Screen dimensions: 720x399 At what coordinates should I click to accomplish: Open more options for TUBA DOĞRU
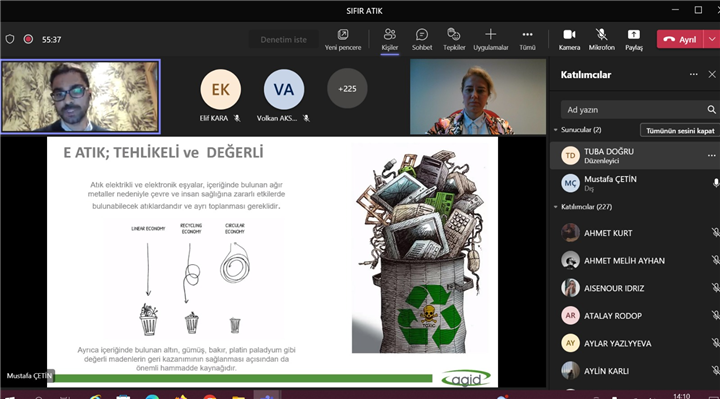711,156
